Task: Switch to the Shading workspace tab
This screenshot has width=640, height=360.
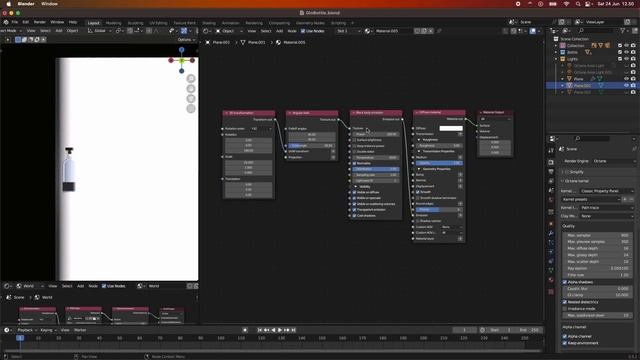Action: pyautogui.click(x=209, y=23)
